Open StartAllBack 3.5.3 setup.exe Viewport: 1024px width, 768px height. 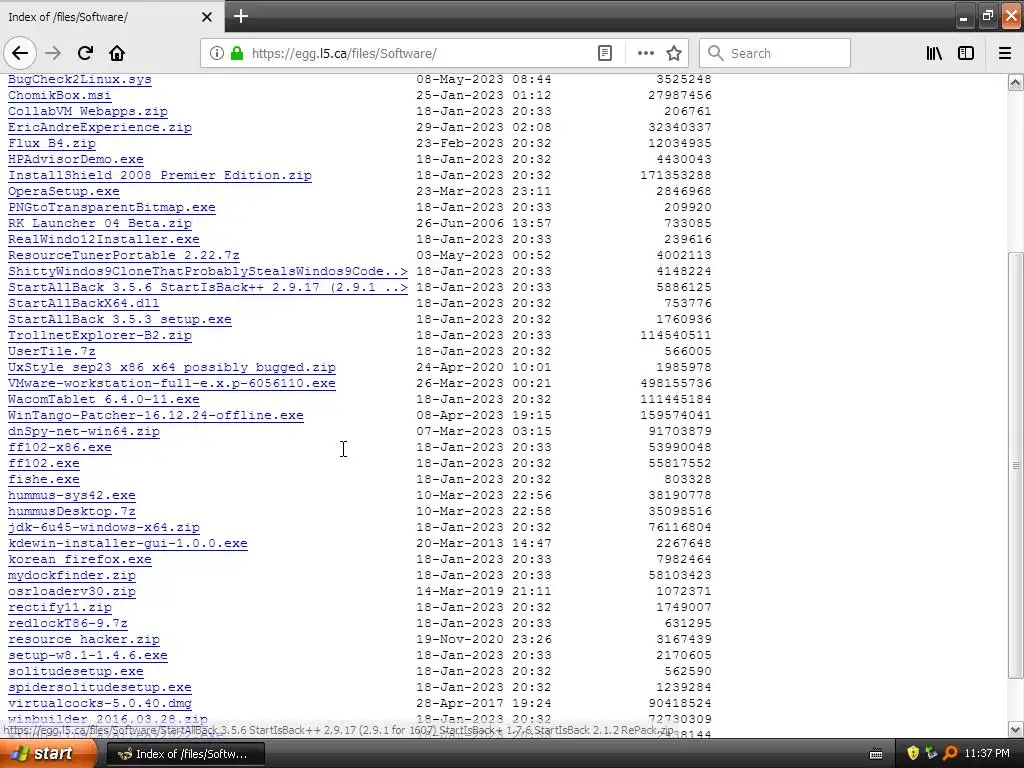tap(120, 319)
